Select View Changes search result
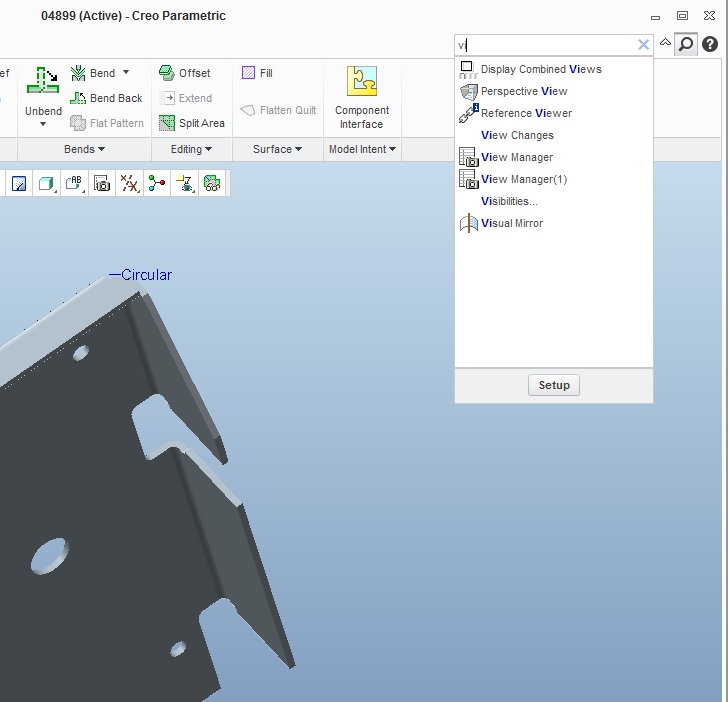Viewport: 728px width, 702px height. 553,135
